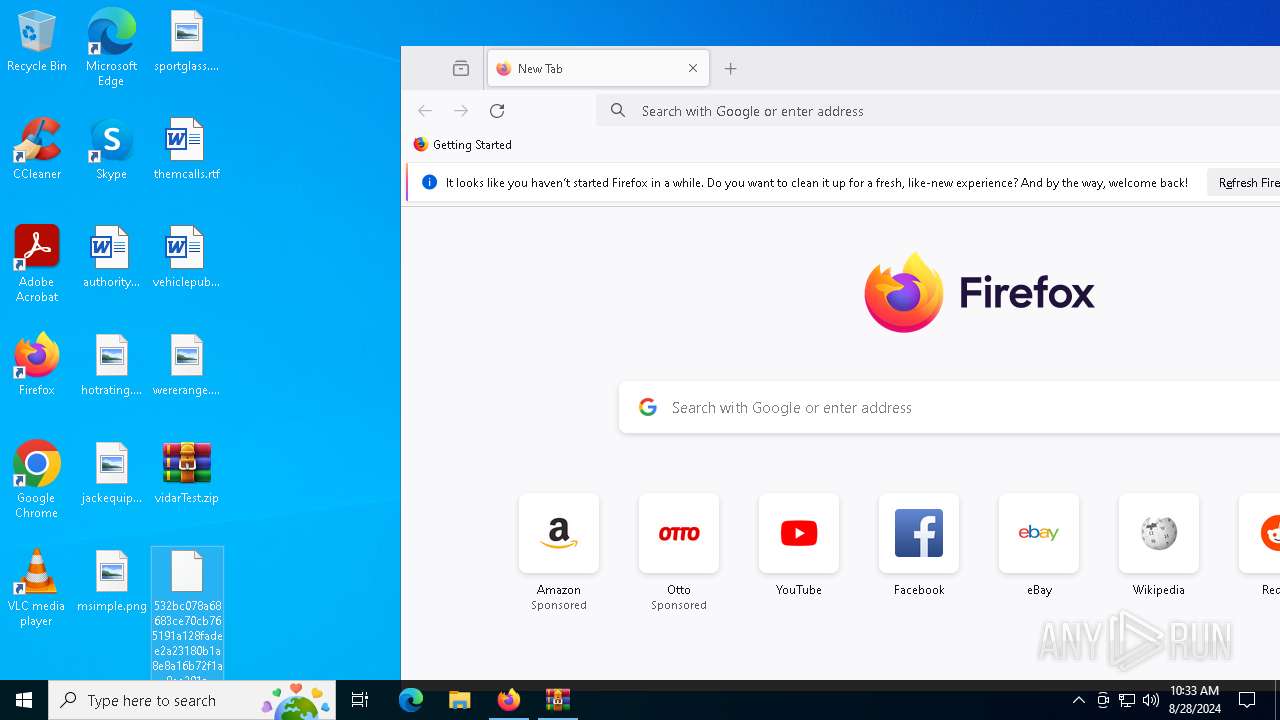Open the Recycle Bin desktop icon
The image size is (1280, 720).
(x=36, y=42)
